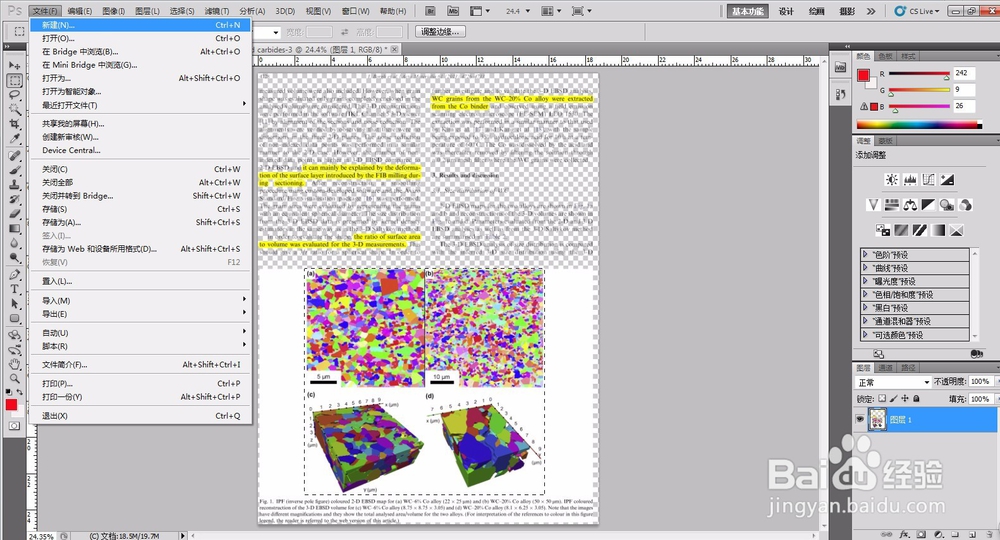Screen dimensions: 1000x540
Task: Click the Vibrance adjustment icon
Action: (x=873, y=205)
